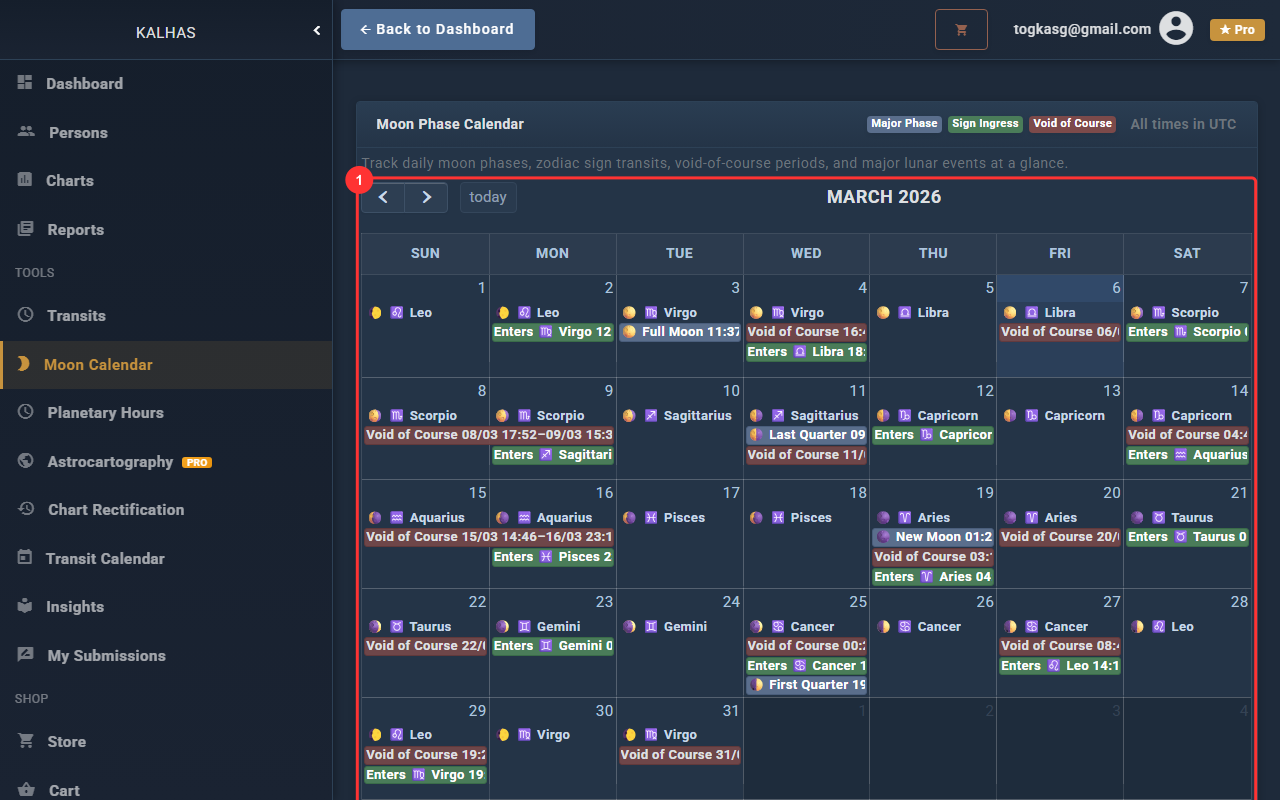
Task: Select Chart Rectification menu item
Action: (115, 510)
